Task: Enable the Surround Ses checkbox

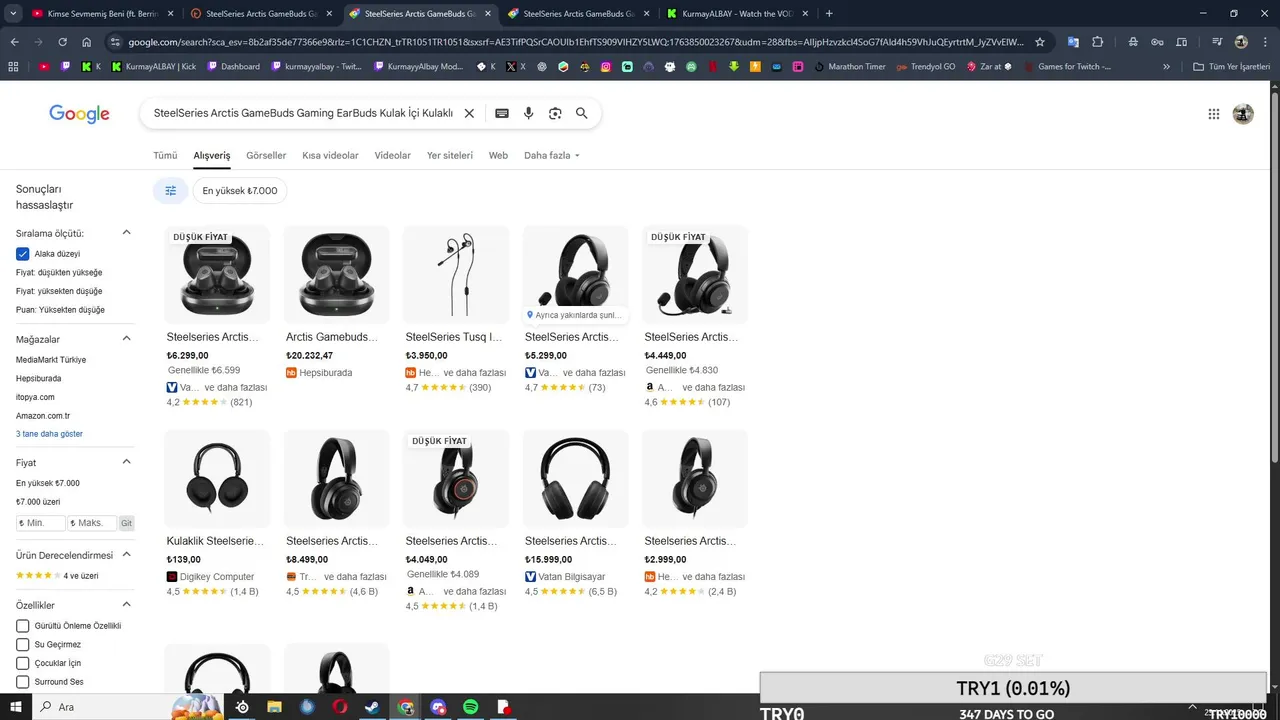Action: [22, 682]
